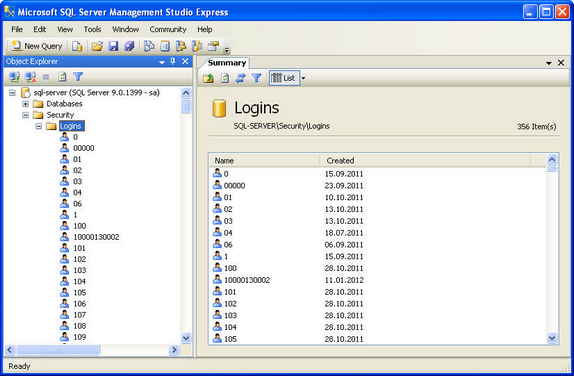Click the Up folder icon in Summary toolbar
Image resolution: width=574 pixels, height=376 pixels.
click(208, 78)
